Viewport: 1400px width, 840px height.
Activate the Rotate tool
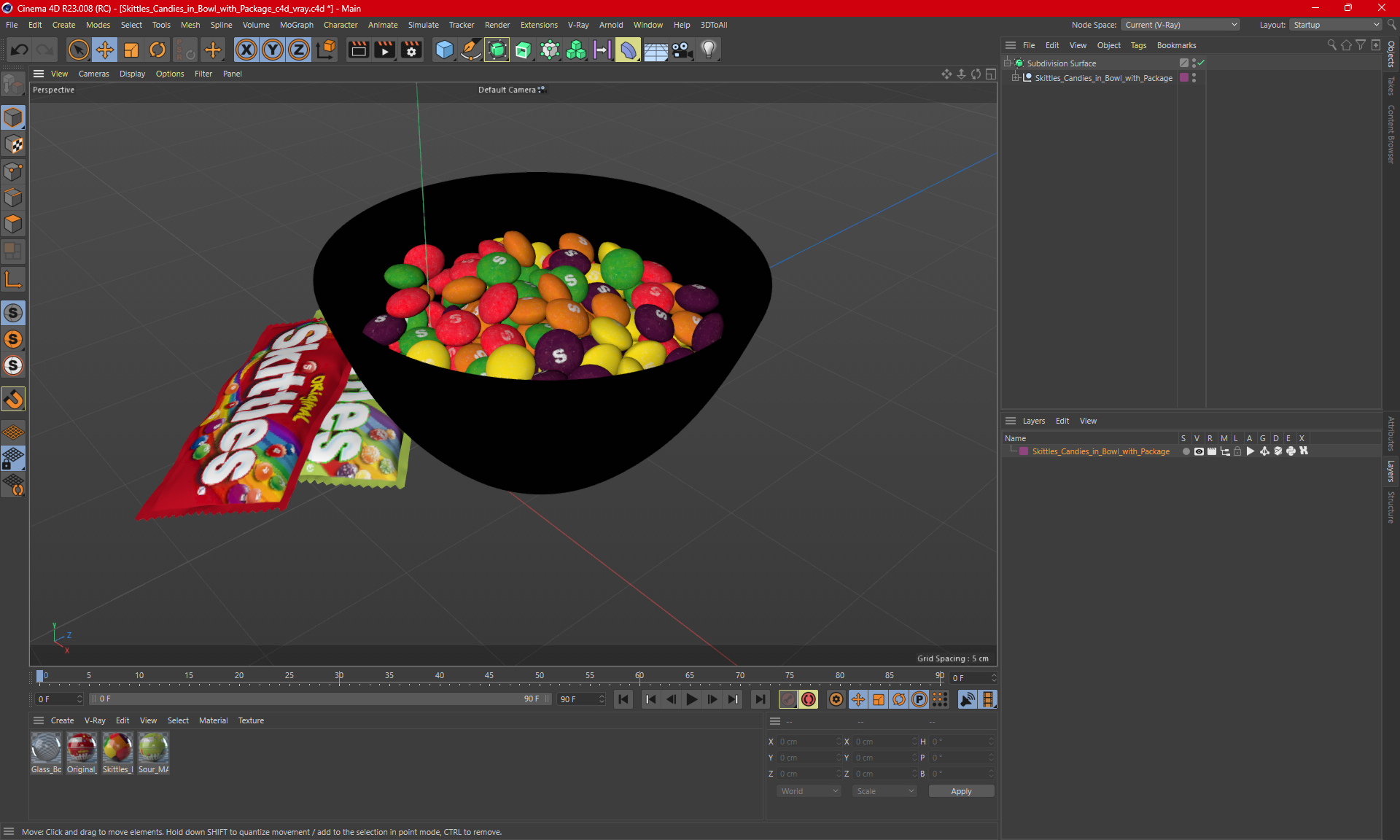pyautogui.click(x=157, y=50)
